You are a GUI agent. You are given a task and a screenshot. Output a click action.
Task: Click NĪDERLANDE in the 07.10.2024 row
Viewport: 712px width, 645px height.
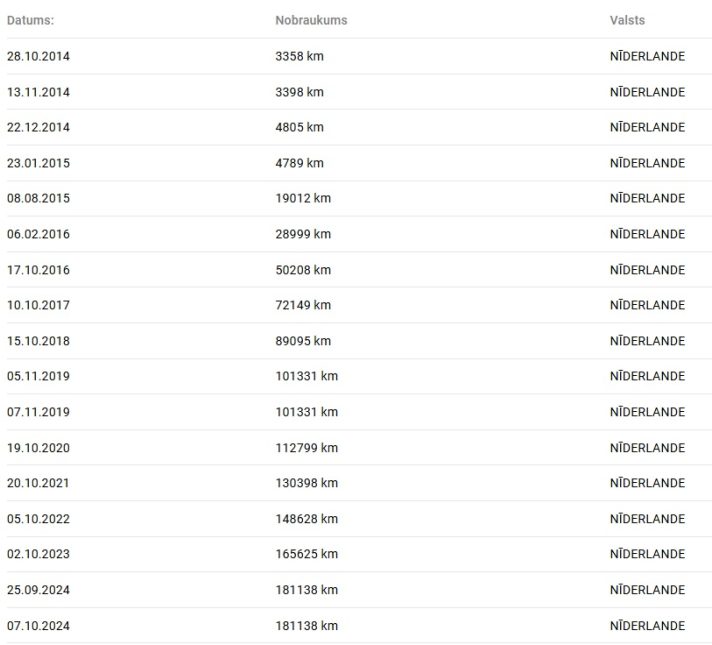[x=647, y=625]
